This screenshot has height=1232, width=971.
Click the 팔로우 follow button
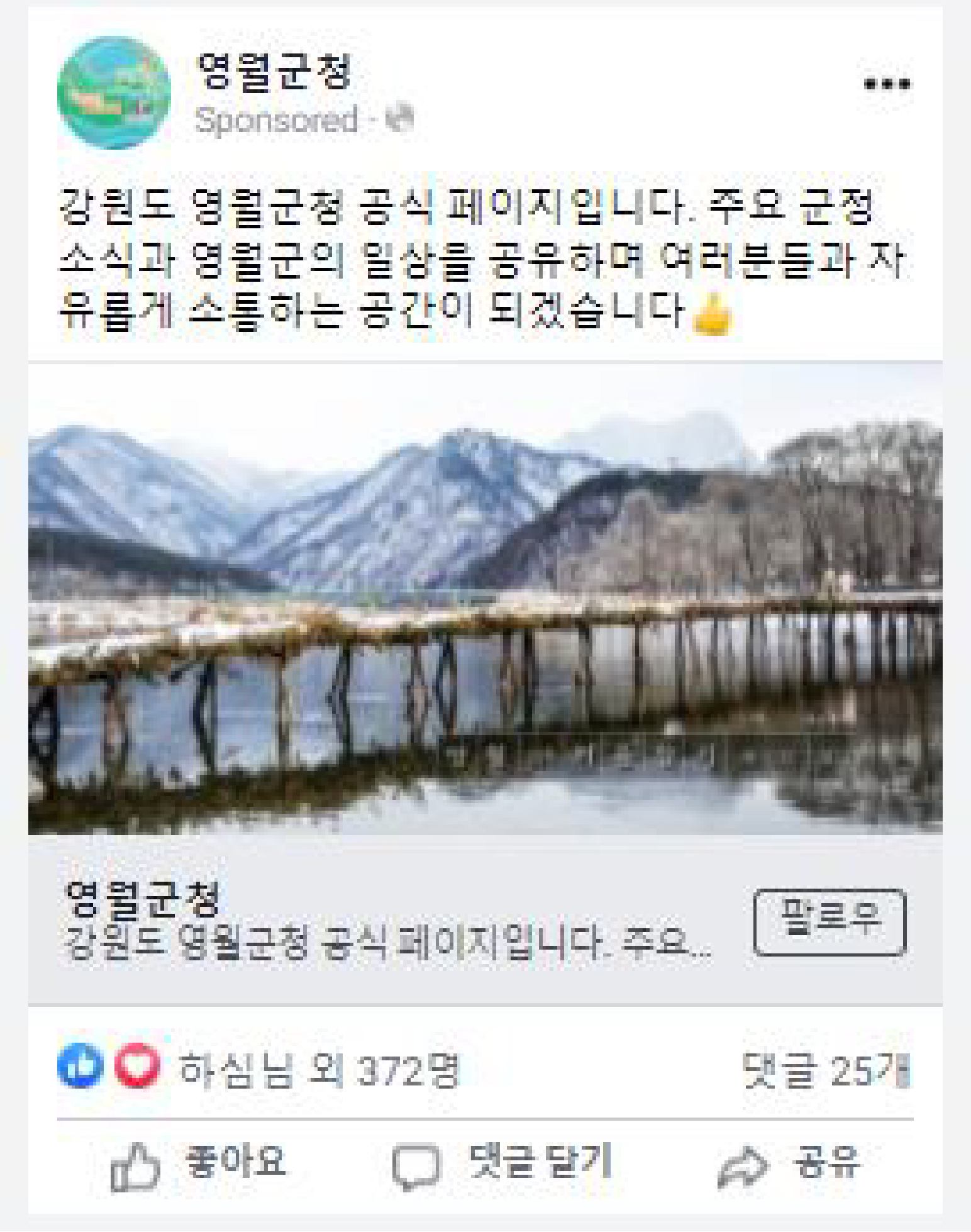click(x=830, y=922)
